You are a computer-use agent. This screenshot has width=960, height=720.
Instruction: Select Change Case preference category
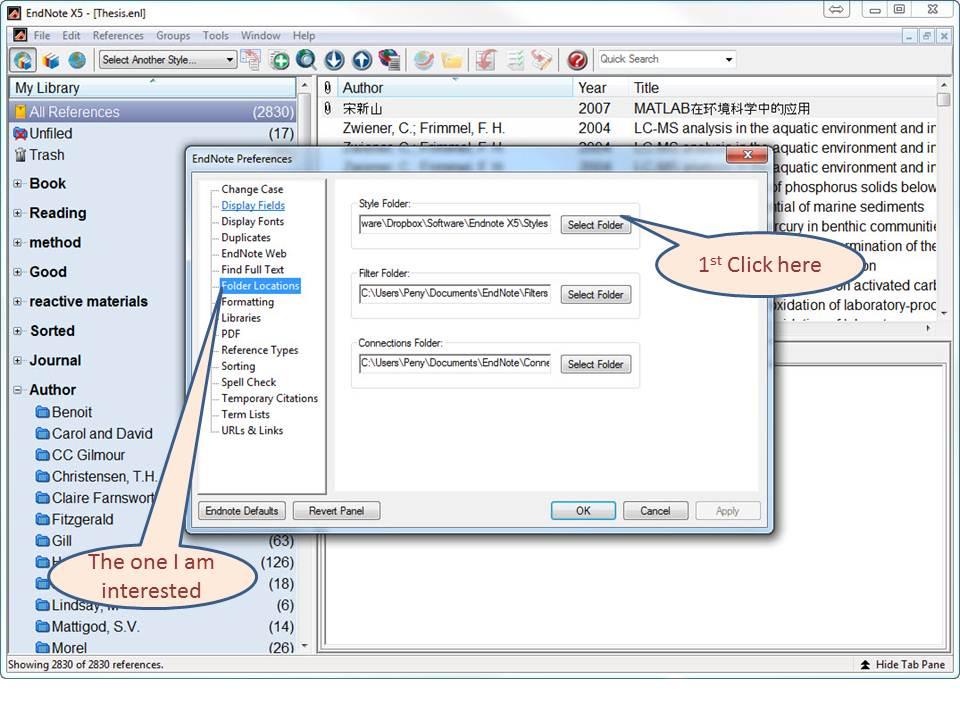tap(252, 189)
